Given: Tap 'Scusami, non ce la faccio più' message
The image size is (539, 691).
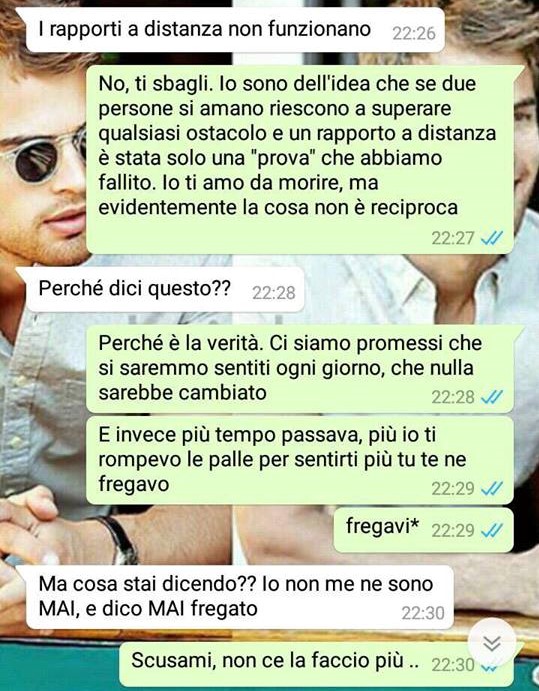Looking at the screenshot, I should tap(317, 664).
